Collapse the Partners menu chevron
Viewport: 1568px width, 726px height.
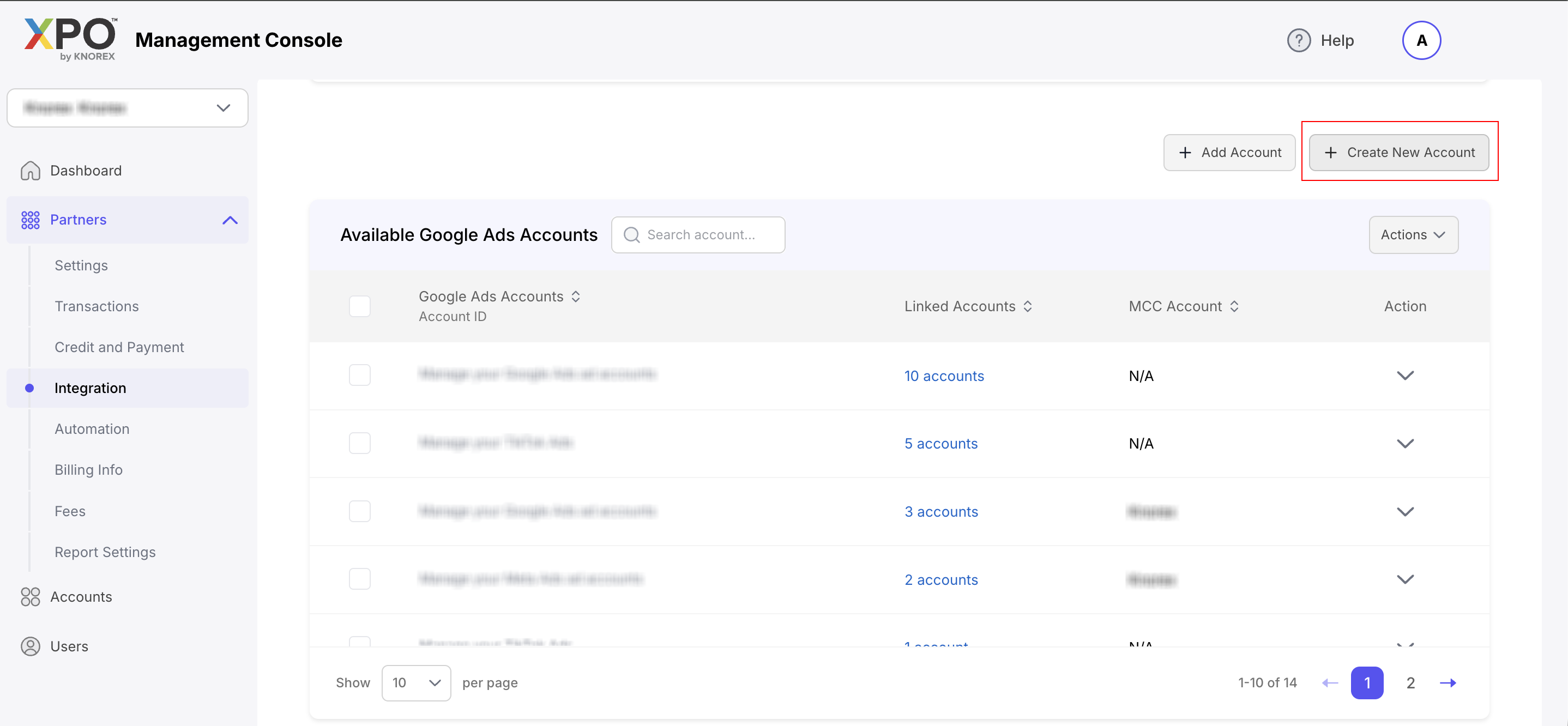[x=230, y=220]
